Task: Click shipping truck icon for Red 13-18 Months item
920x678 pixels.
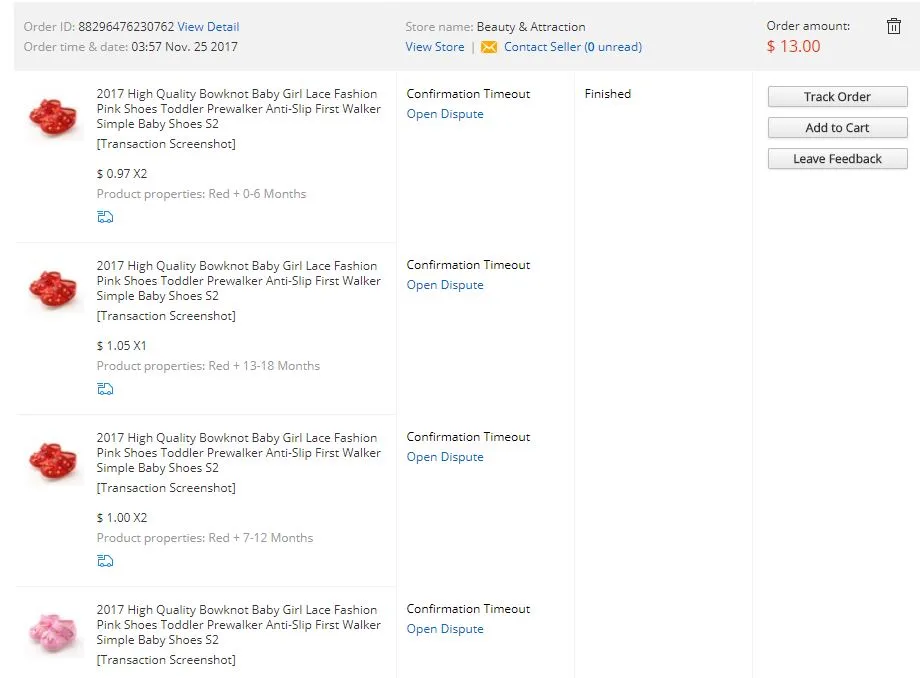Action: coord(105,389)
